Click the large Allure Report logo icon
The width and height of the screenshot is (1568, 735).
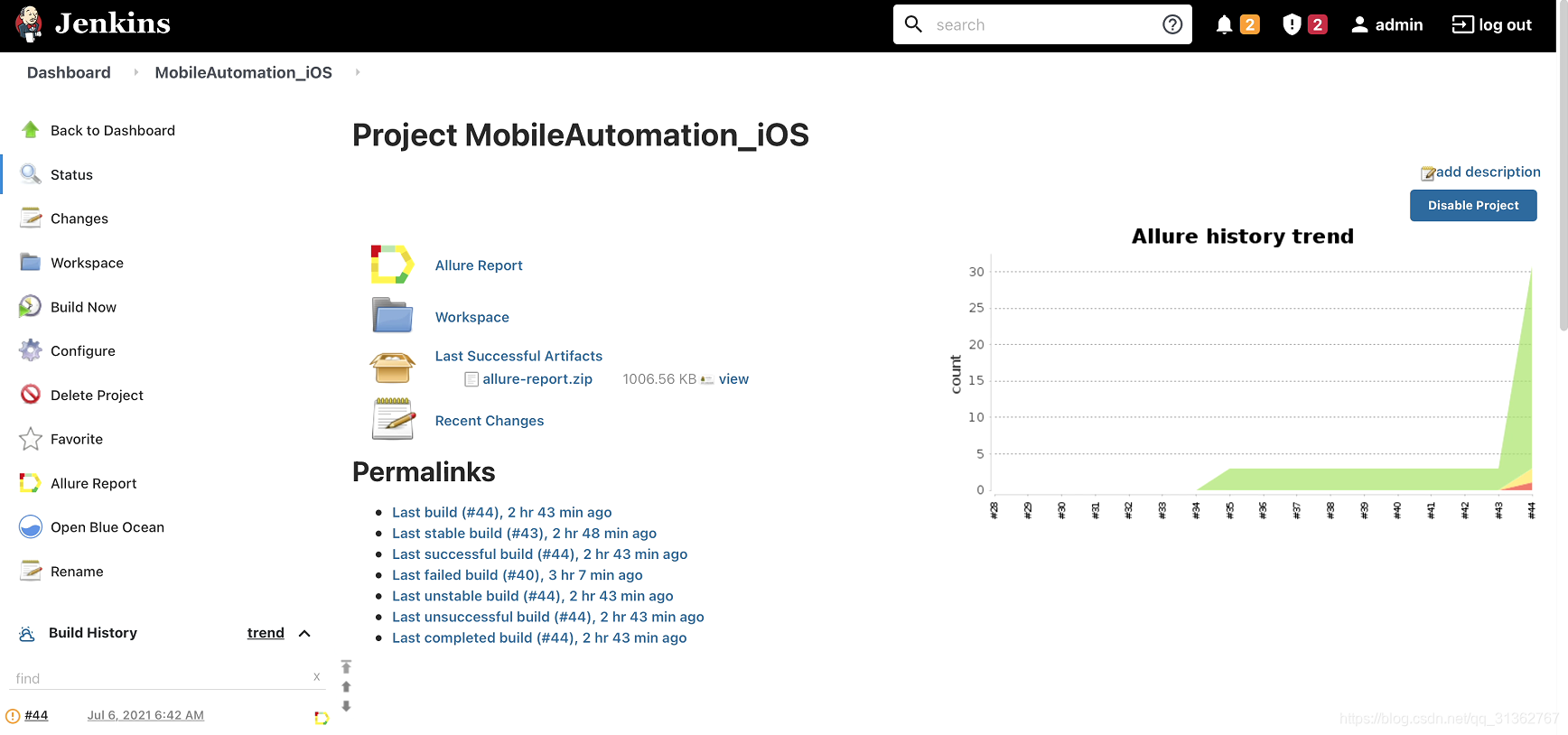[392, 265]
